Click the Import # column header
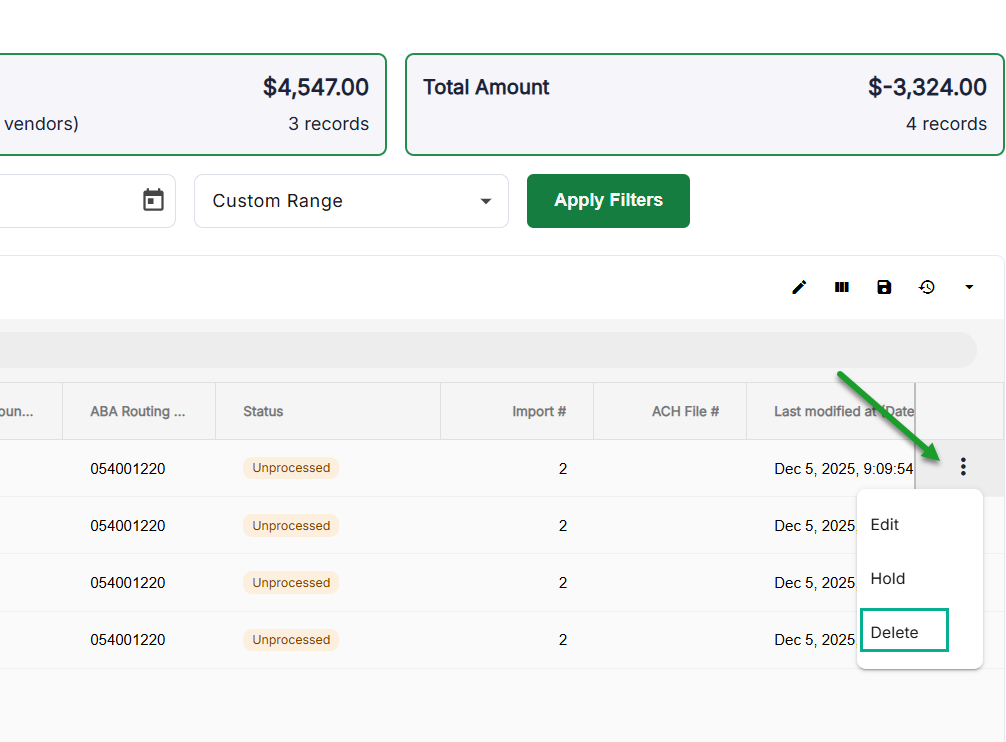Image resolution: width=1006 pixels, height=742 pixels. coord(539,411)
